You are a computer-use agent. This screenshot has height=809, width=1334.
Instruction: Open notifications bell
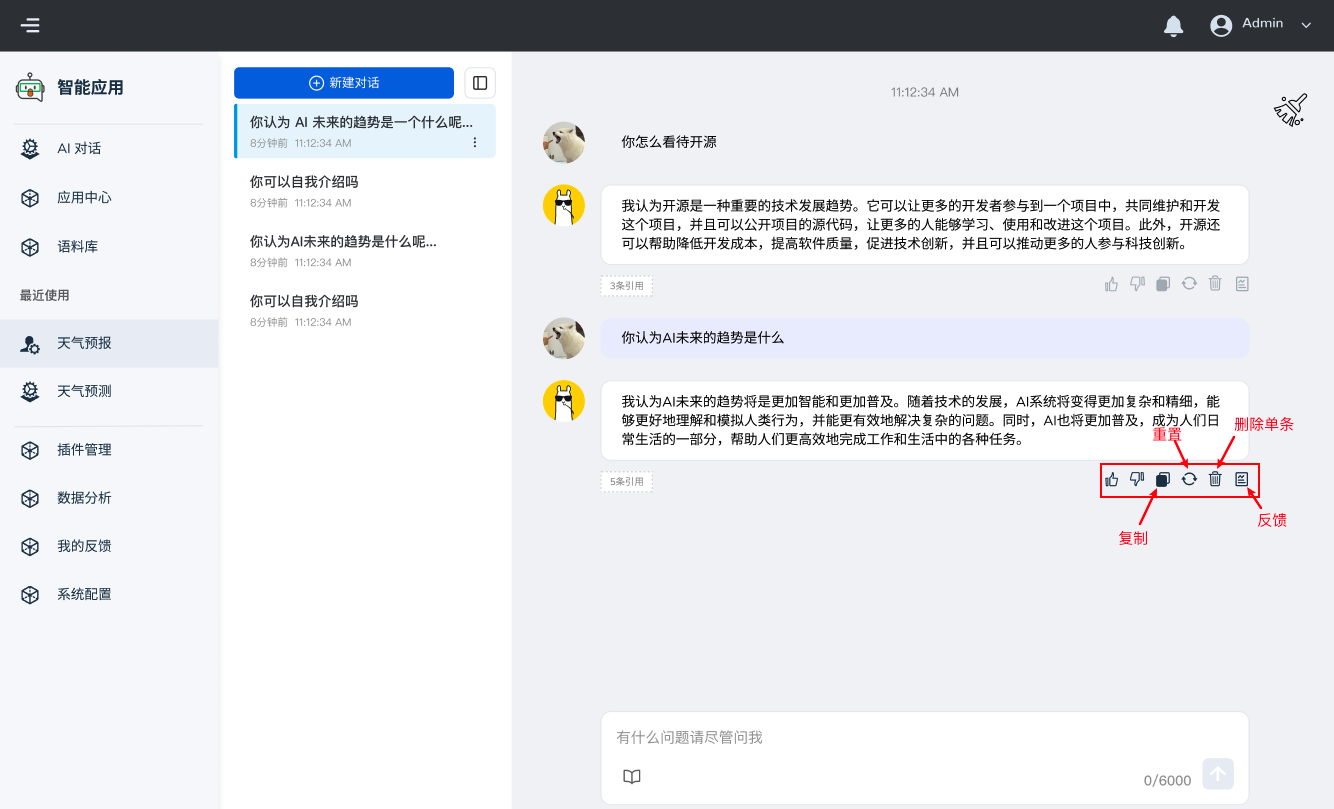pos(1174,26)
